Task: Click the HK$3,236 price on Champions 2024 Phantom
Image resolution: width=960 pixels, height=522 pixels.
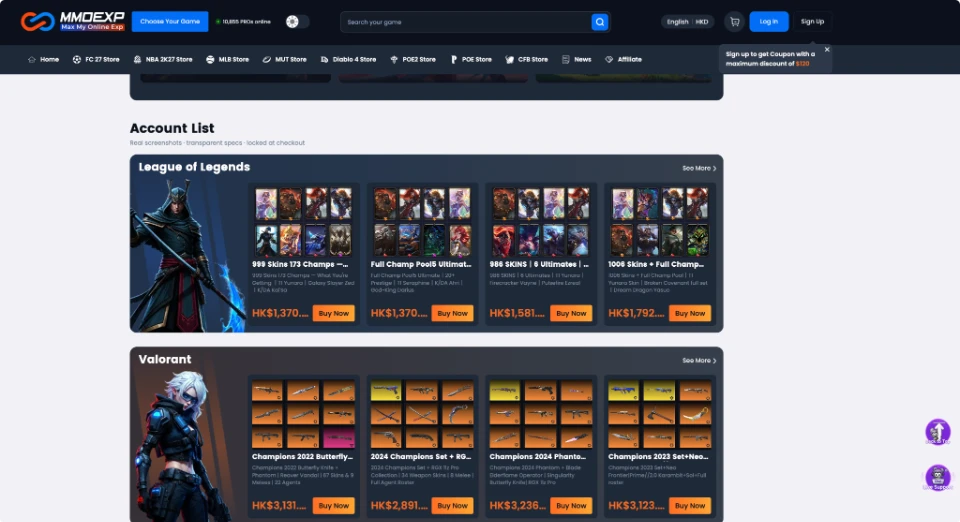Action: tap(517, 505)
